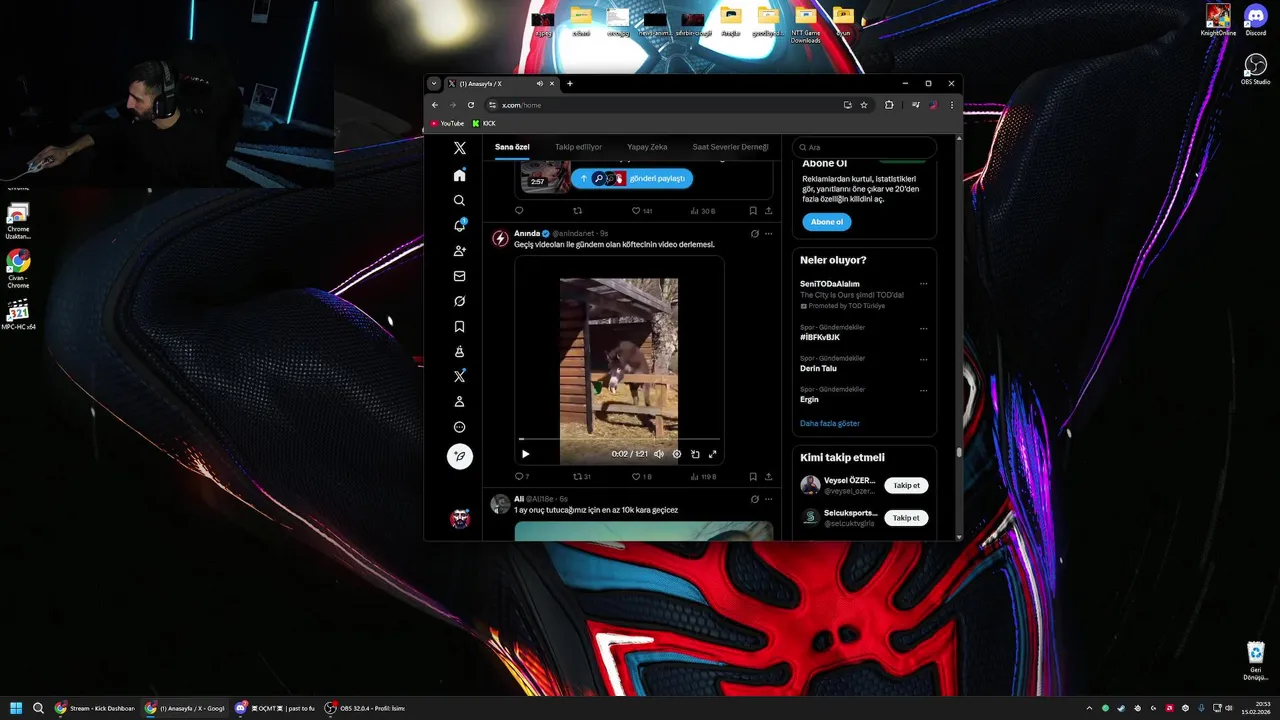
Task: Repost the upper post with 141 likes
Action: [577, 211]
